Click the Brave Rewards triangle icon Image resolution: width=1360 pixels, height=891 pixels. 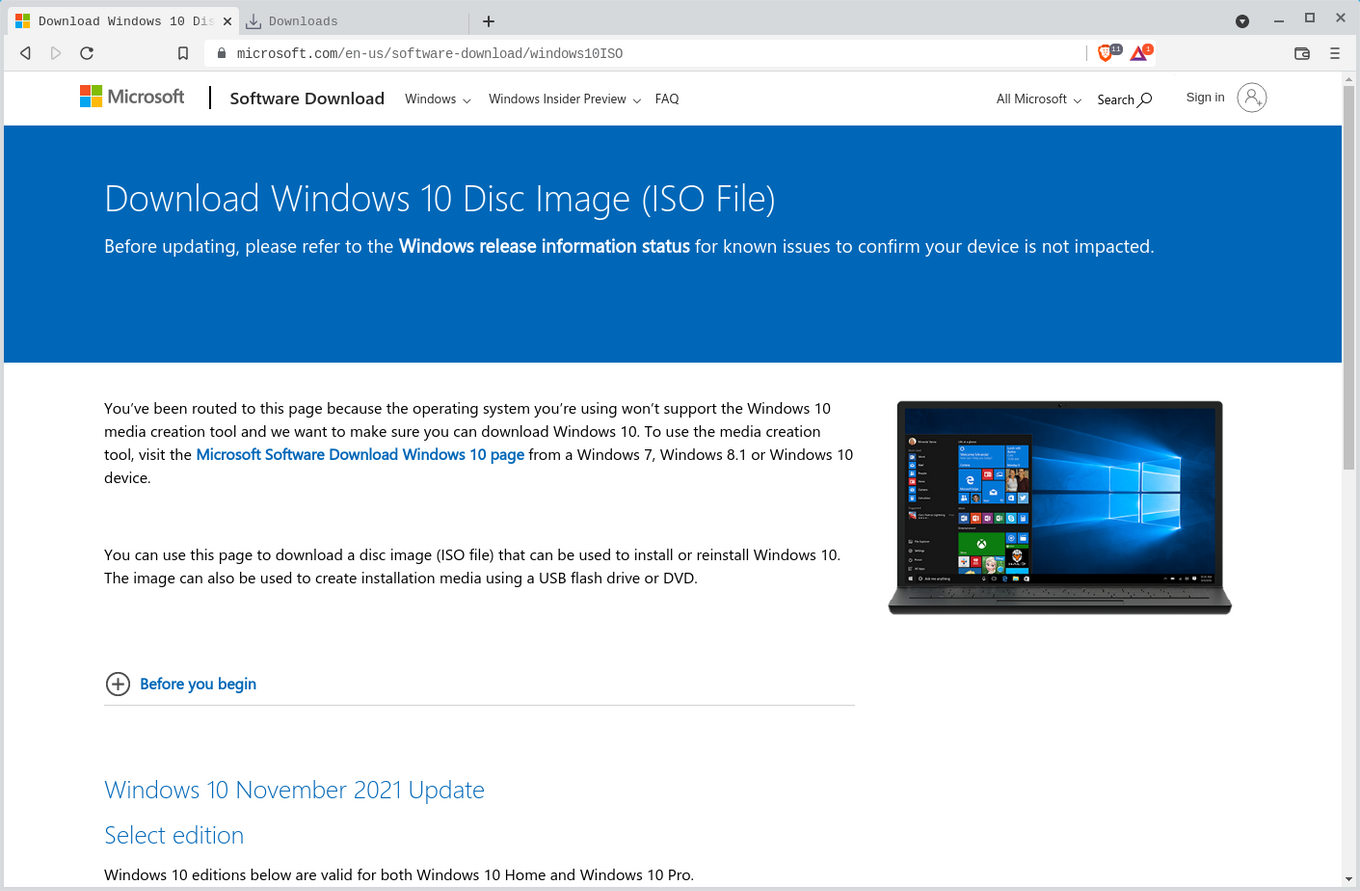tap(1139, 53)
